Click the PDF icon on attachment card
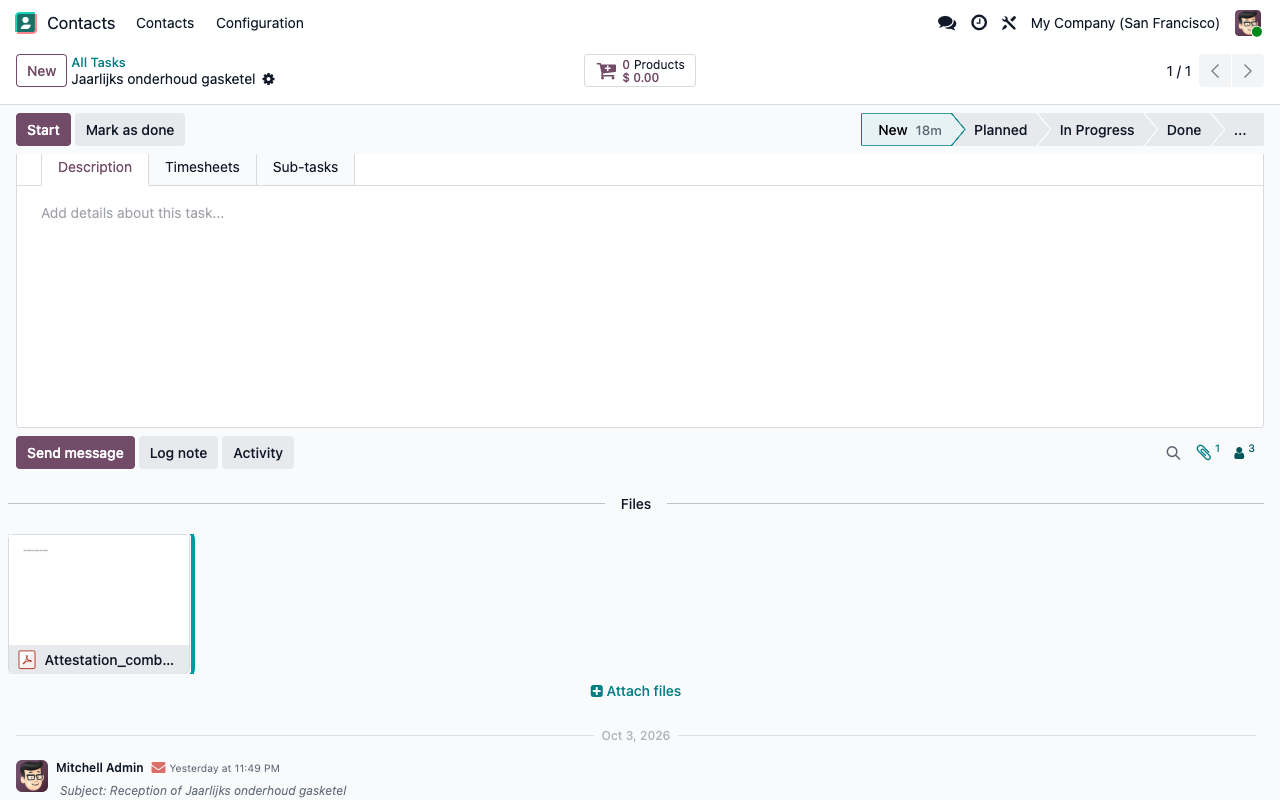Image resolution: width=1280 pixels, height=800 pixels. coord(27,660)
